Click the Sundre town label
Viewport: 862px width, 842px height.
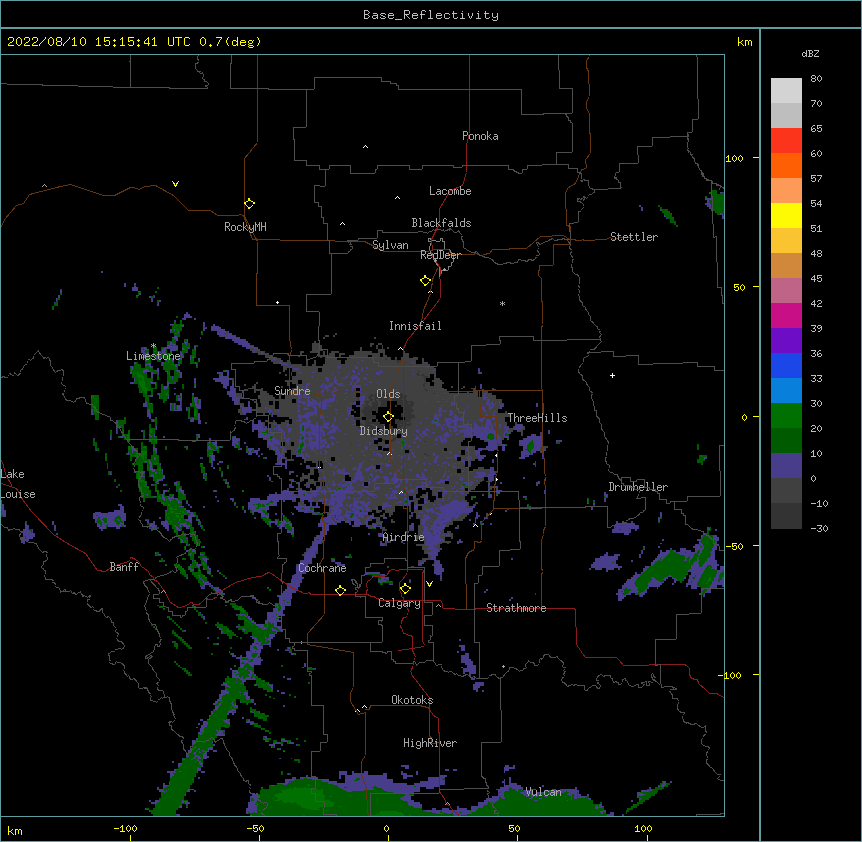292,391
